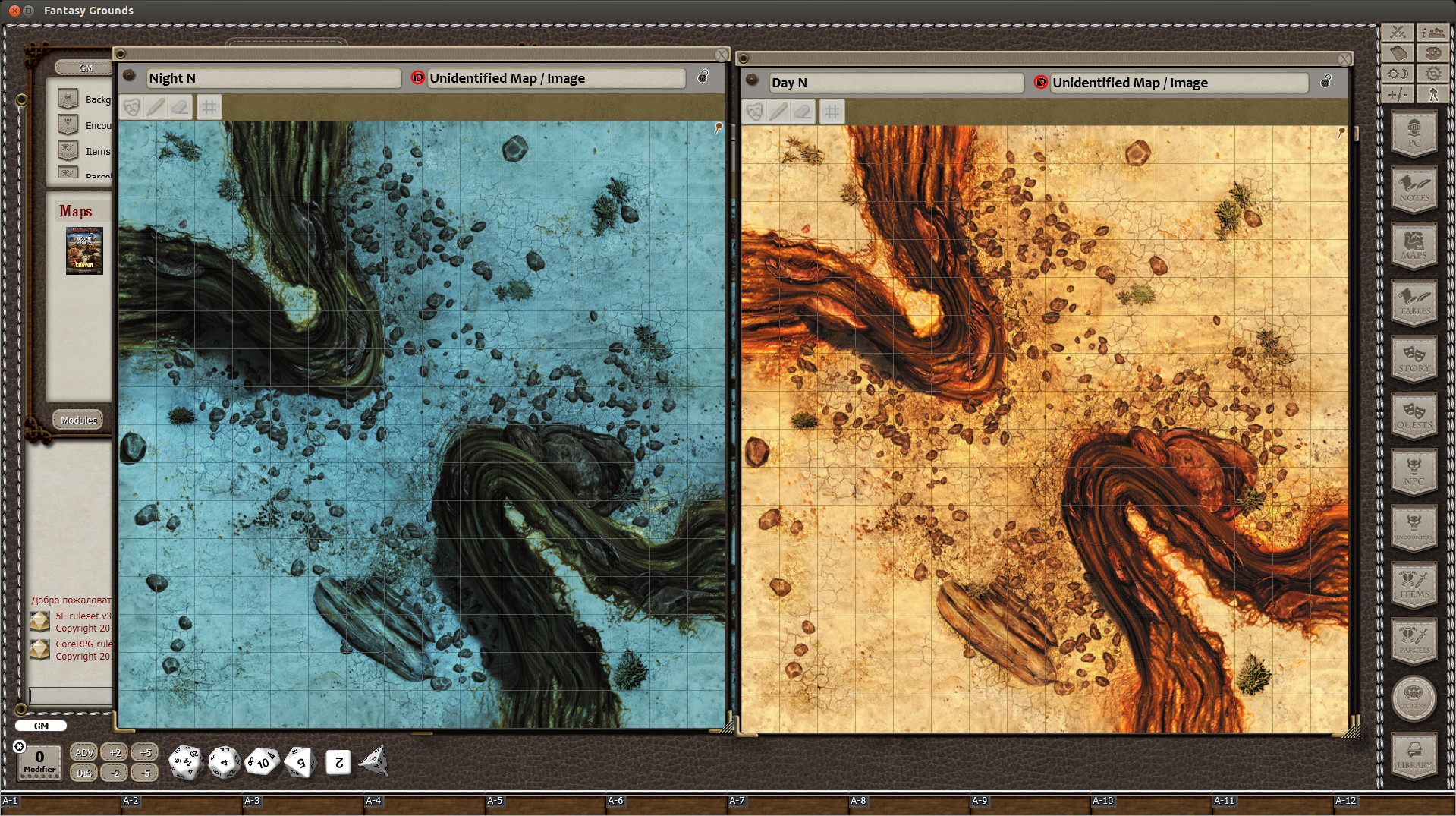This screenshot has height=816, width=1456.
Task: Open the GM speaker selector above the dice
Action: coord(42,726)
